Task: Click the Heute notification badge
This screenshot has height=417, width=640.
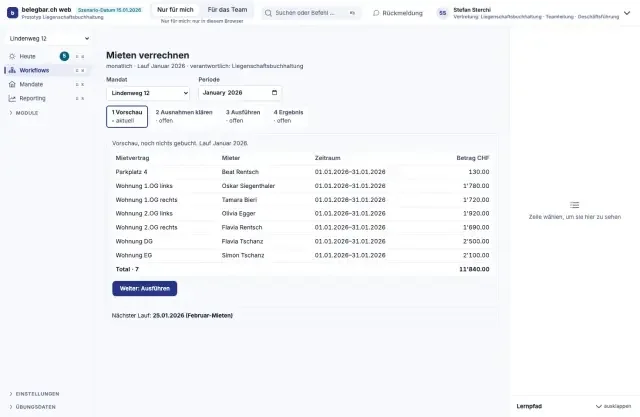Action: (x=64, y=56)
